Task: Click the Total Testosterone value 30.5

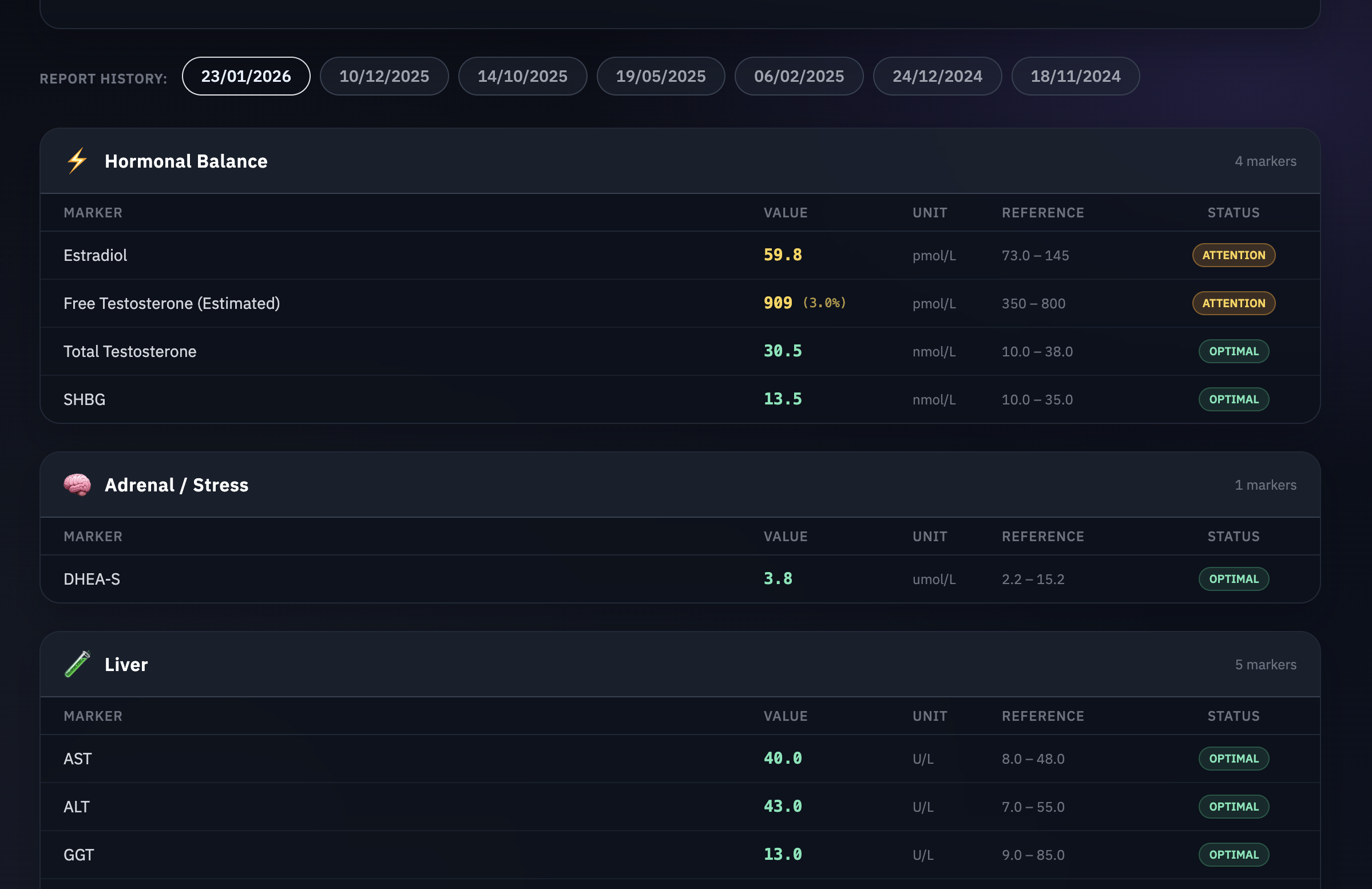Action: pos(782,351)
